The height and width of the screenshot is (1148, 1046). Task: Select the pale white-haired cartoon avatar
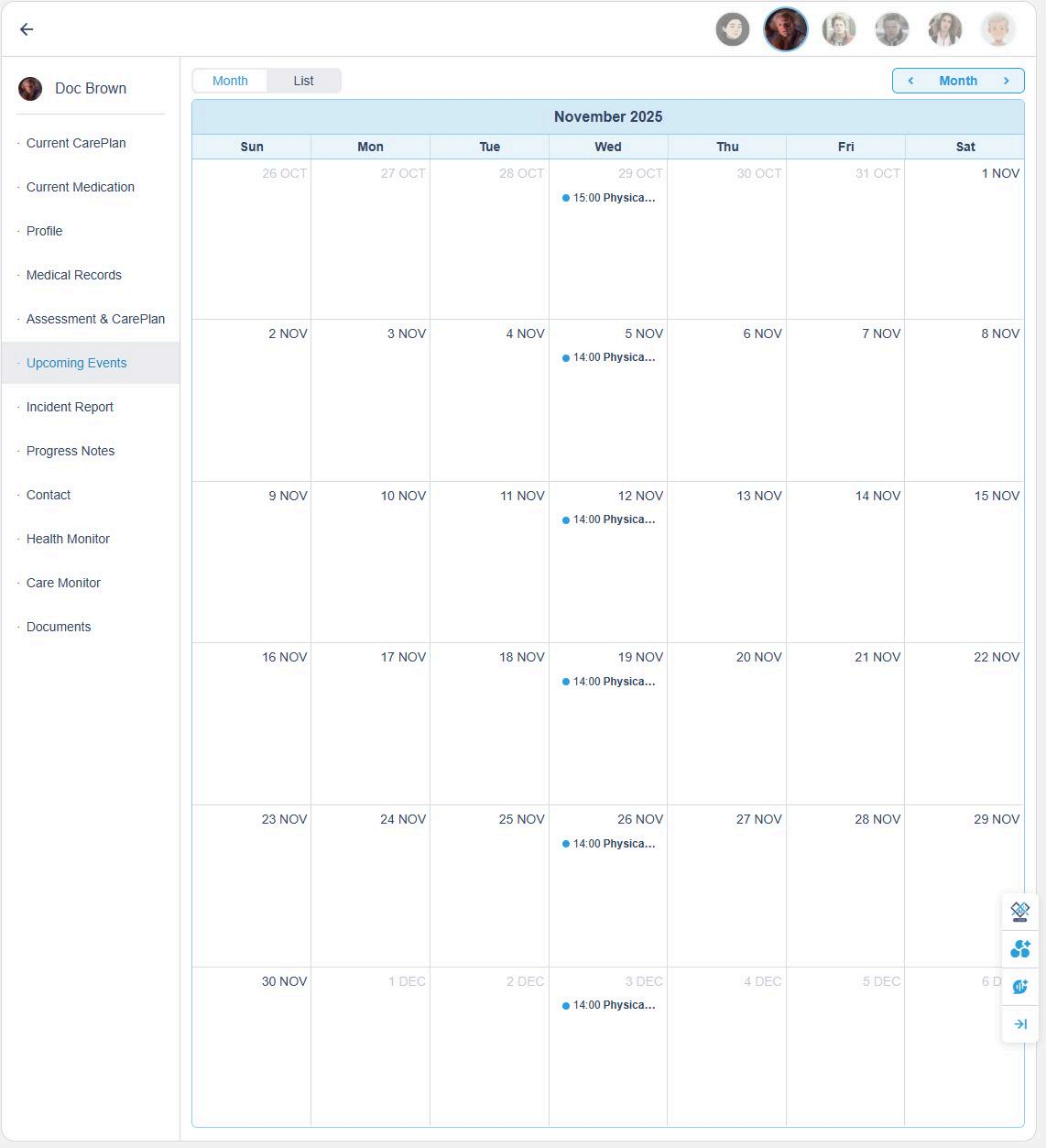(997, 29)
